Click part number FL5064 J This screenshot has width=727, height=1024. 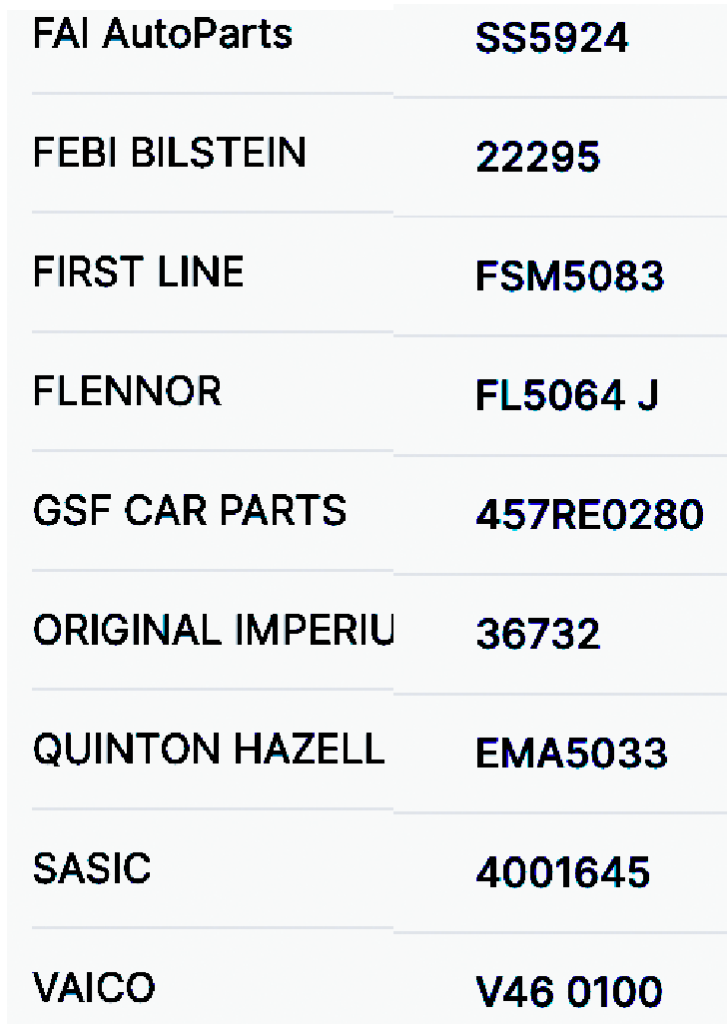(x=567, y=397)
